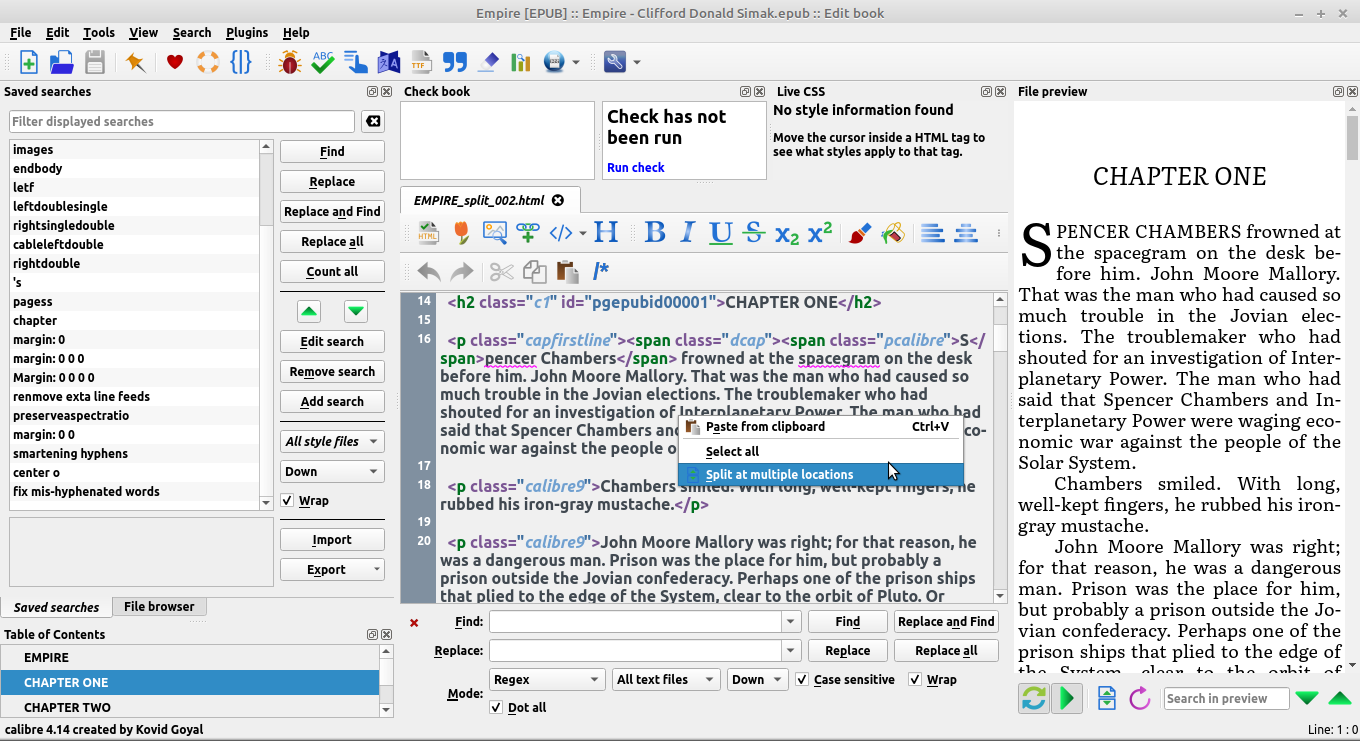
Task: Click the Import button
Action: click(332, 540)
